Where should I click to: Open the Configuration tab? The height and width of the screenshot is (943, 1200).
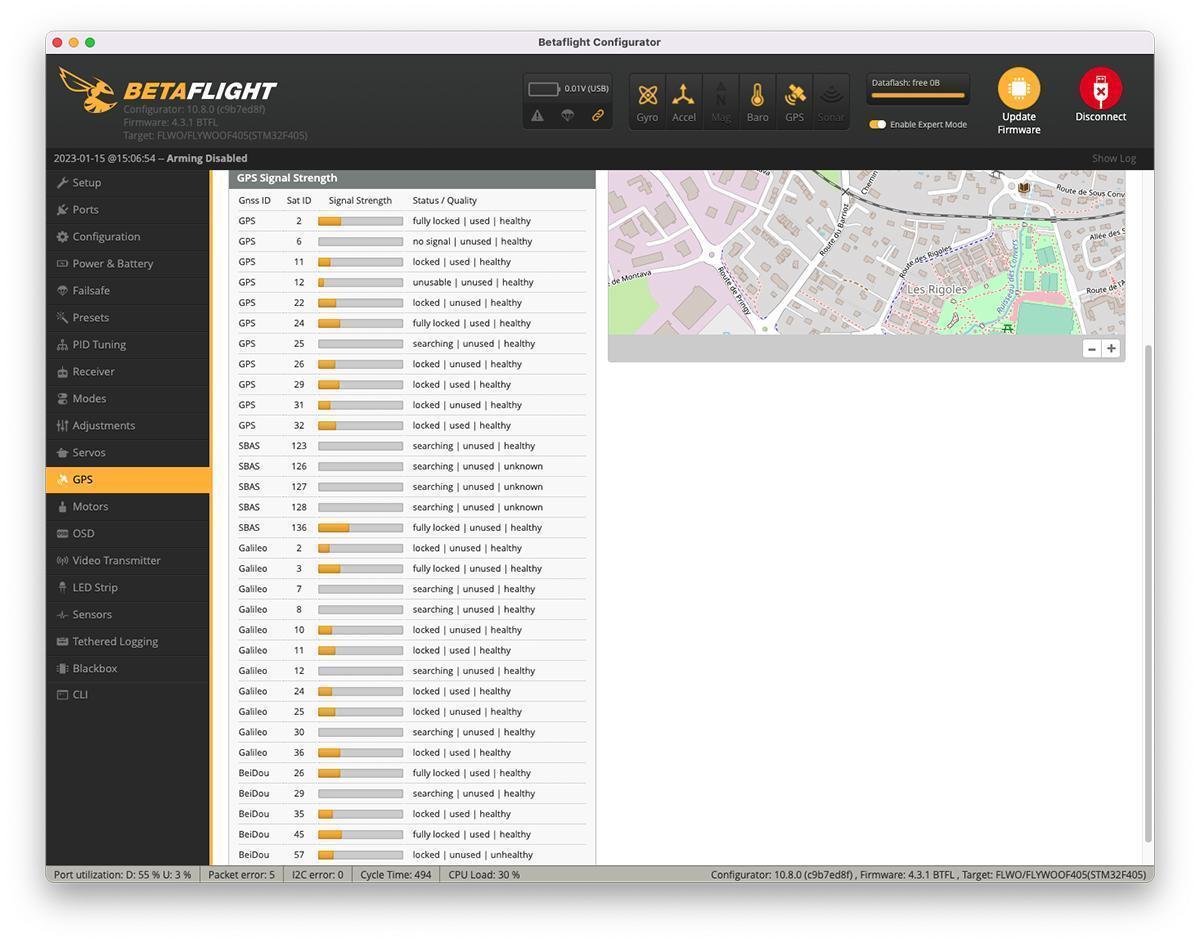pyautogui.click(x=128, y=237)
